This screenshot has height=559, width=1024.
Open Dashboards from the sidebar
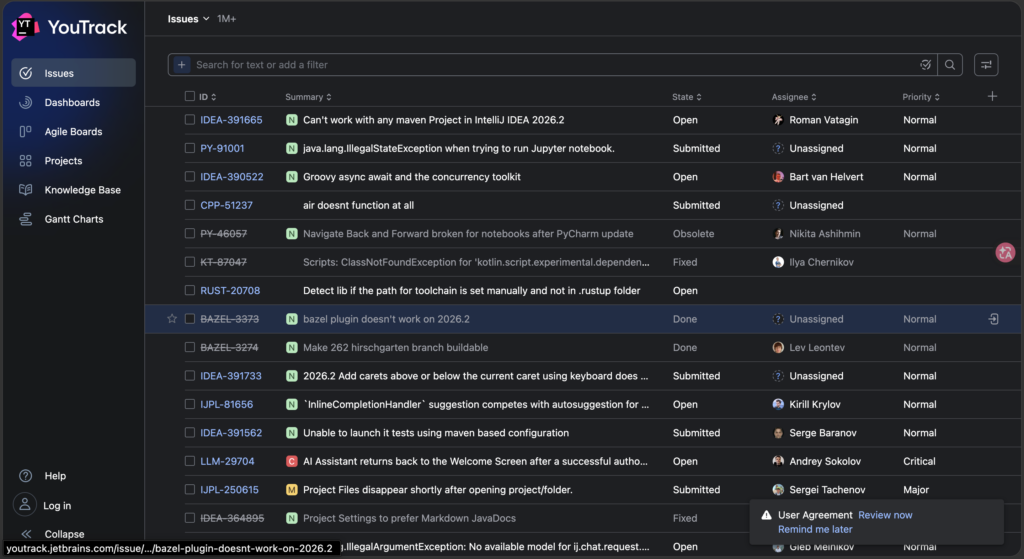point(72,103)
